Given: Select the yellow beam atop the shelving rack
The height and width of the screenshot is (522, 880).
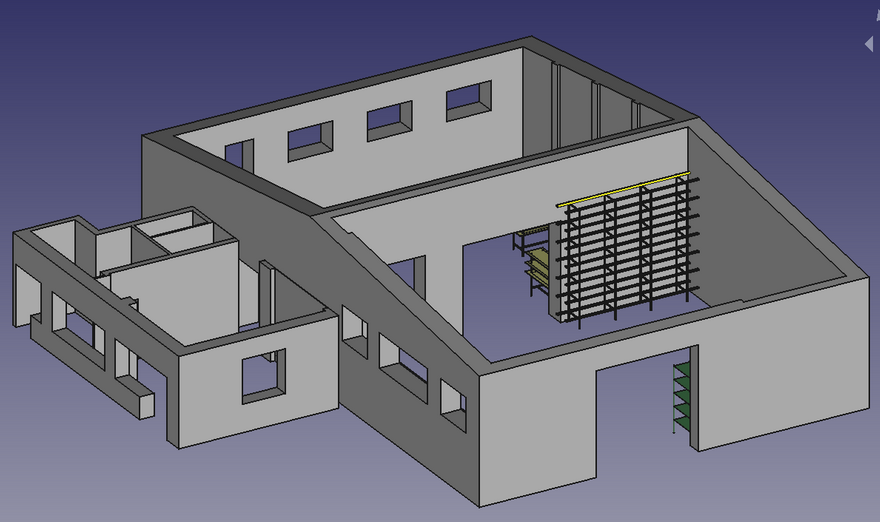Looking at the screenshot, I should pyautogui.click(x=623, y=190).
